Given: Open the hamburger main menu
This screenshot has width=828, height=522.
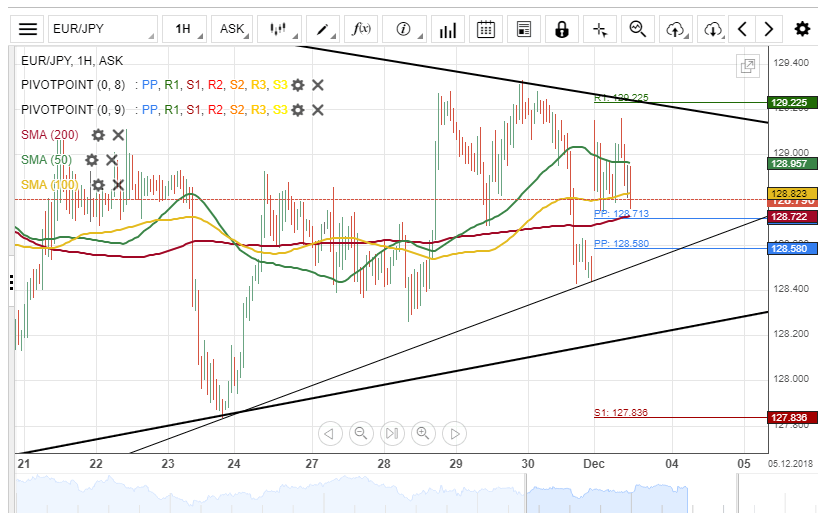Looking at the screenshot, I should click(28, 29).
